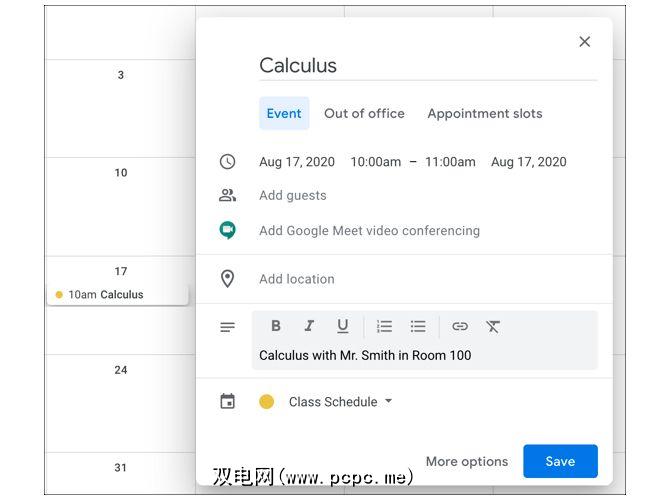The width and height of the screenshot is (670, 500).
Task: Underline the description text
Action: coord(343,326)
